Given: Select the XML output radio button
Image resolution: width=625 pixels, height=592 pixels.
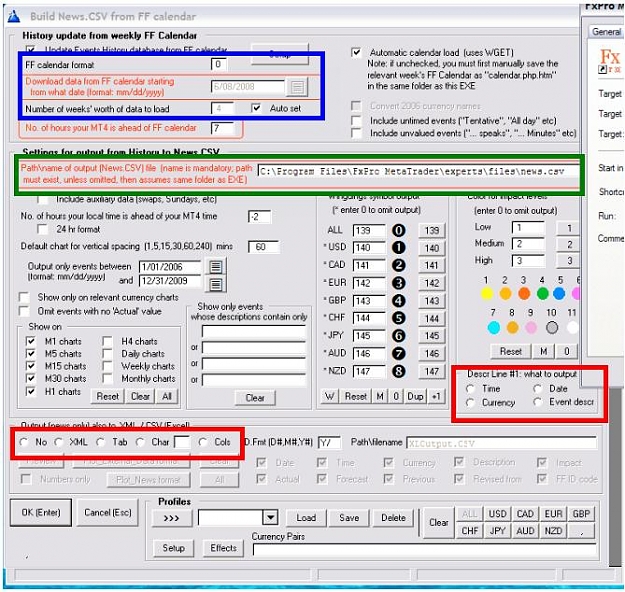Looking at the screenshot, I should pyautogui.click(x=59, y=442).
